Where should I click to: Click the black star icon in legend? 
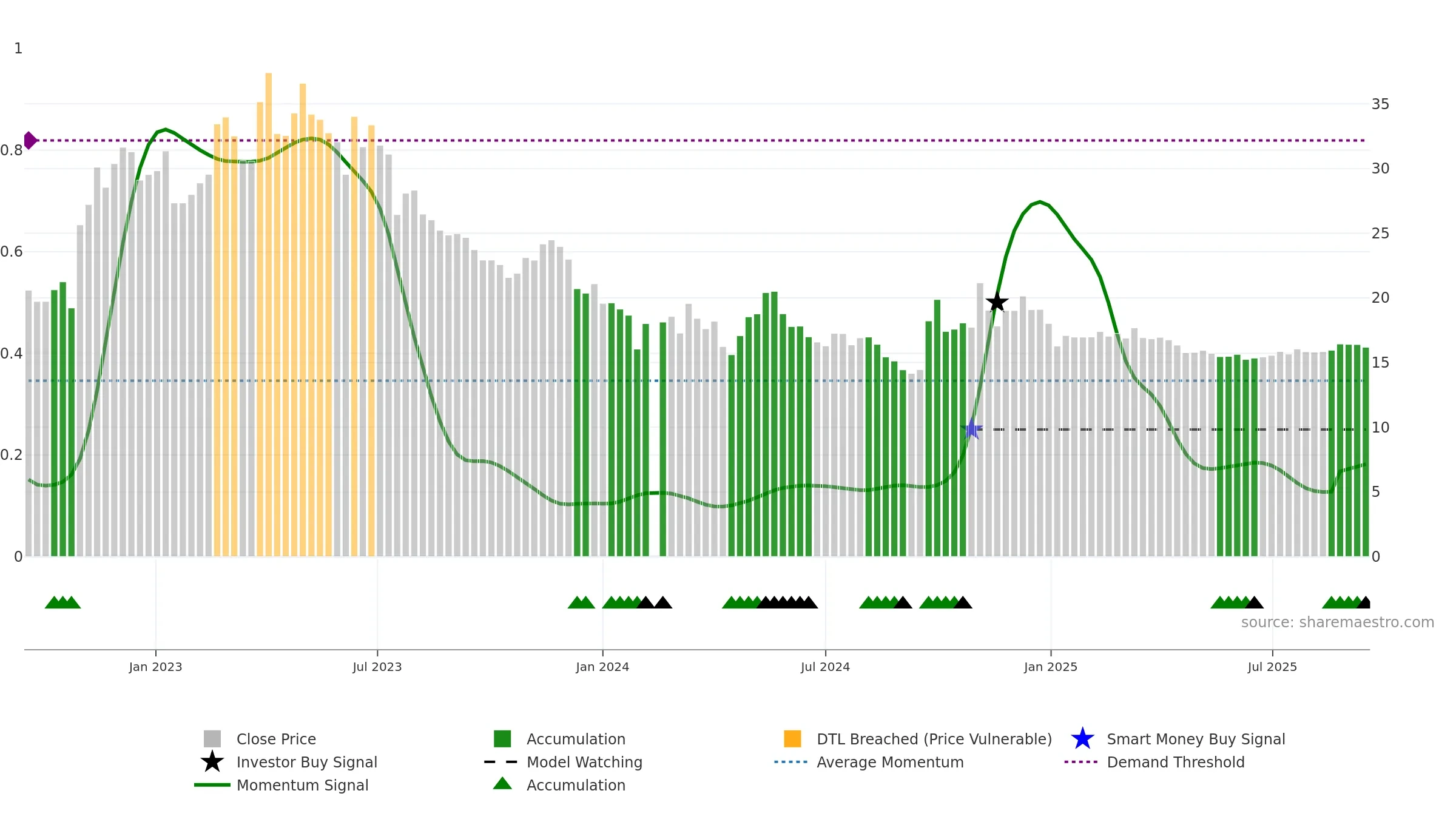212,761
